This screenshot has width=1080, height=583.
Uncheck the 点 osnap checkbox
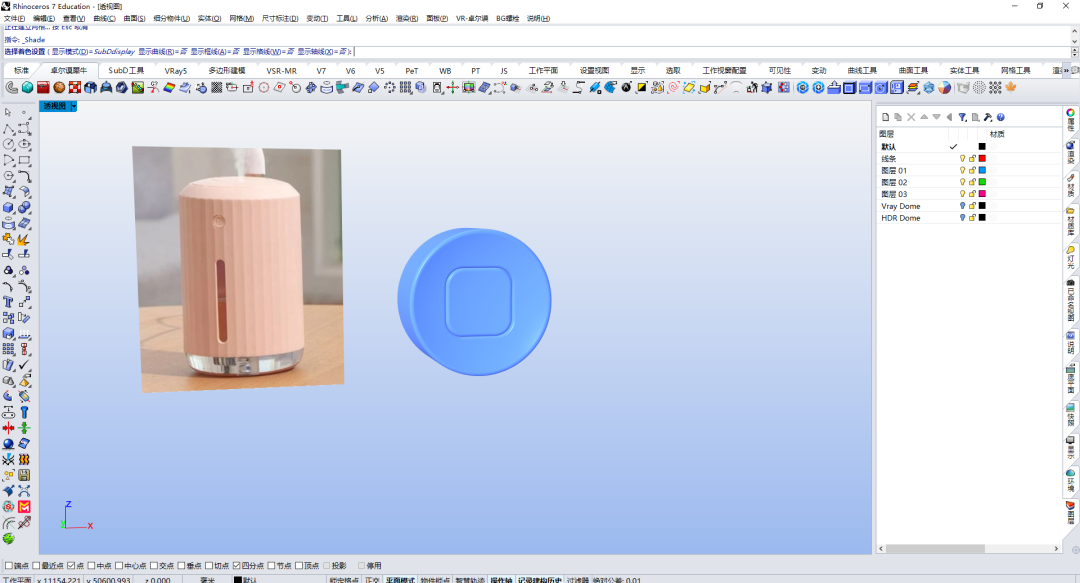click(x=71, y=566)
